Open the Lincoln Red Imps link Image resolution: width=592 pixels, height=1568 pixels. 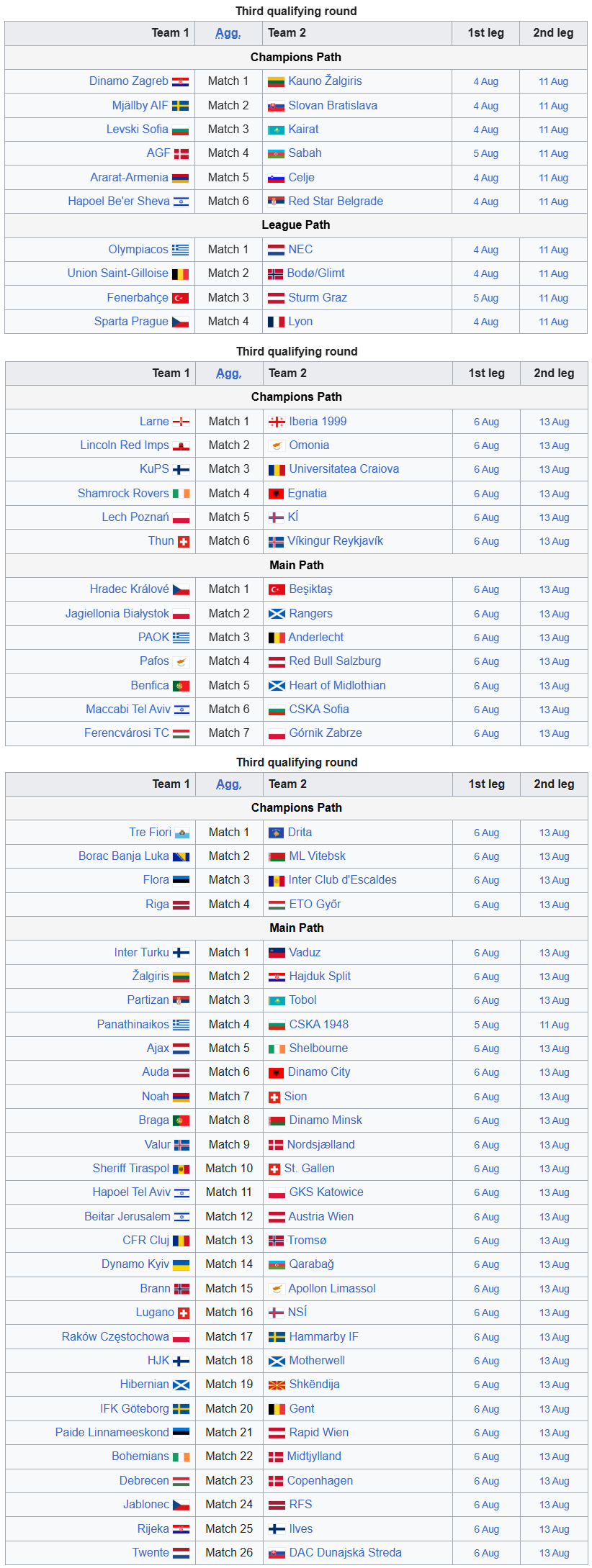click(125, 445)
